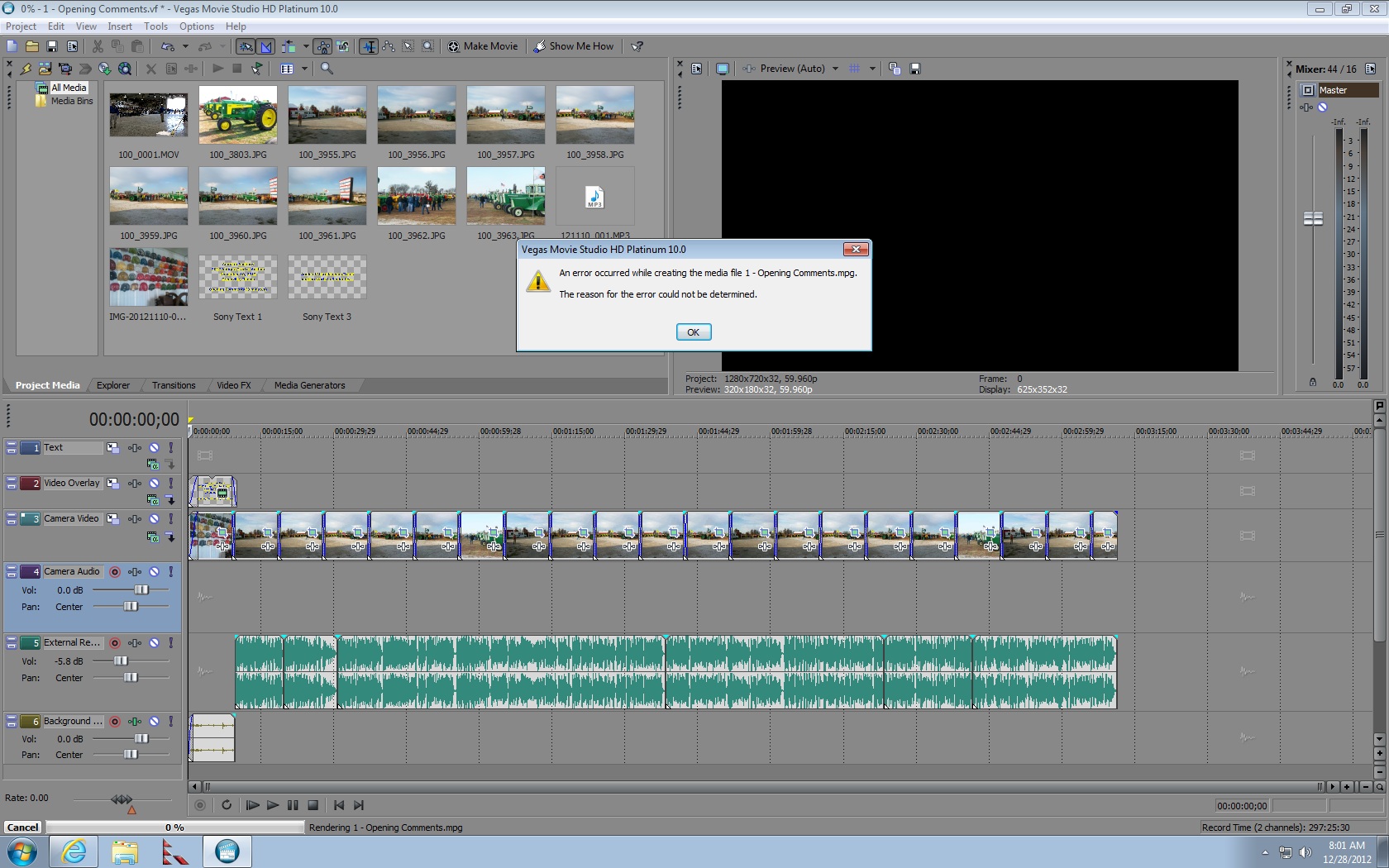
Task: Switch to the Media Generators tab
Action: coord(309,385)
